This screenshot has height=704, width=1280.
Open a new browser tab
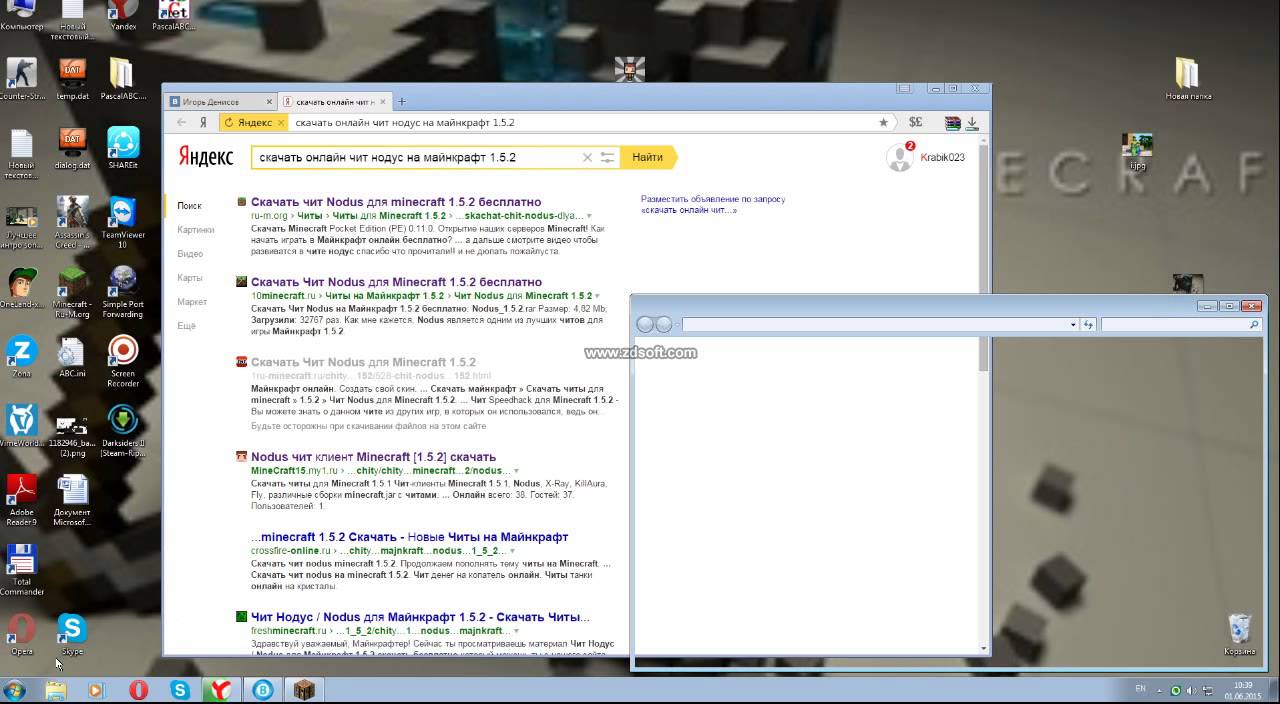coord(402,101)
